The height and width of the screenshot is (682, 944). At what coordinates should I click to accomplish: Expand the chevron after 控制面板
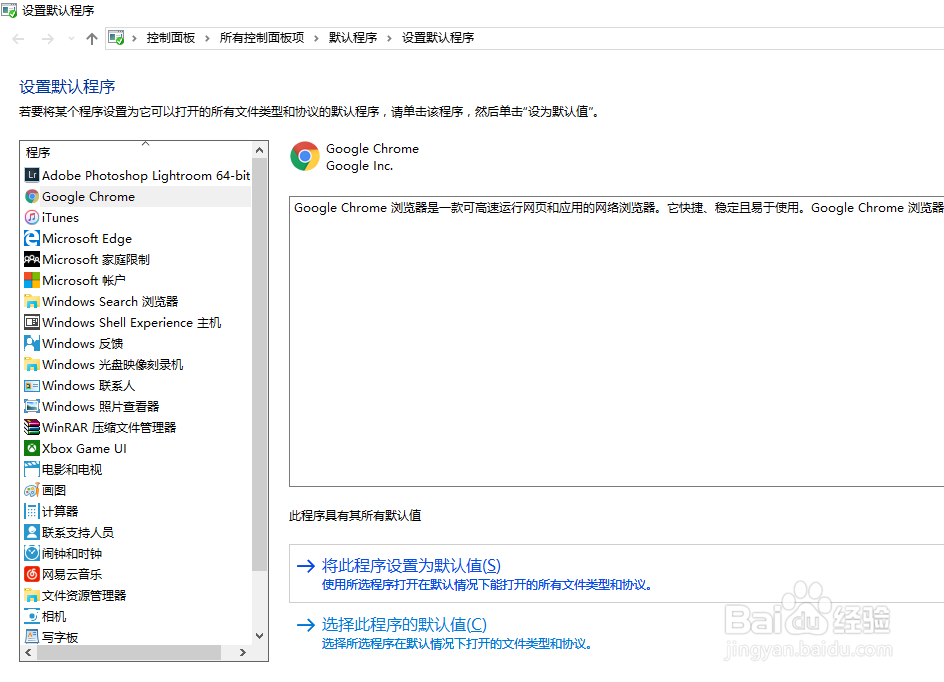click(x=207, y=39)
